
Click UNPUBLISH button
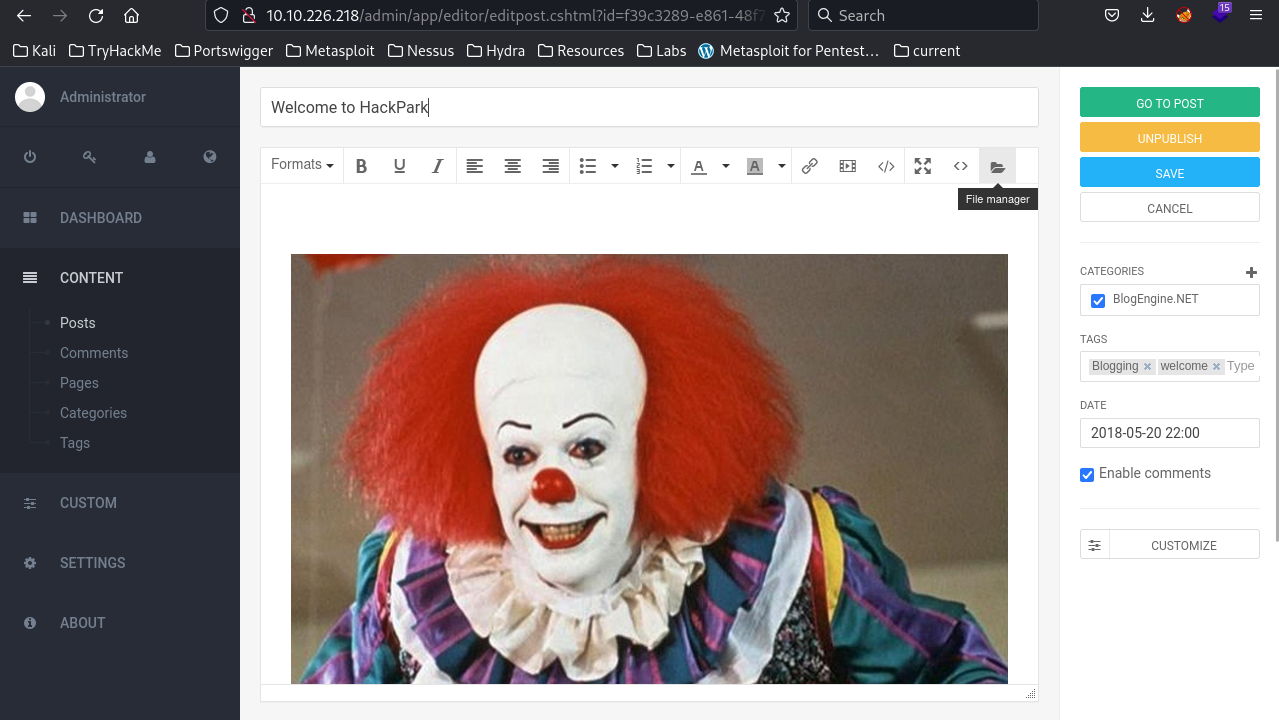pyautogui.click(x=1170, y=138)
